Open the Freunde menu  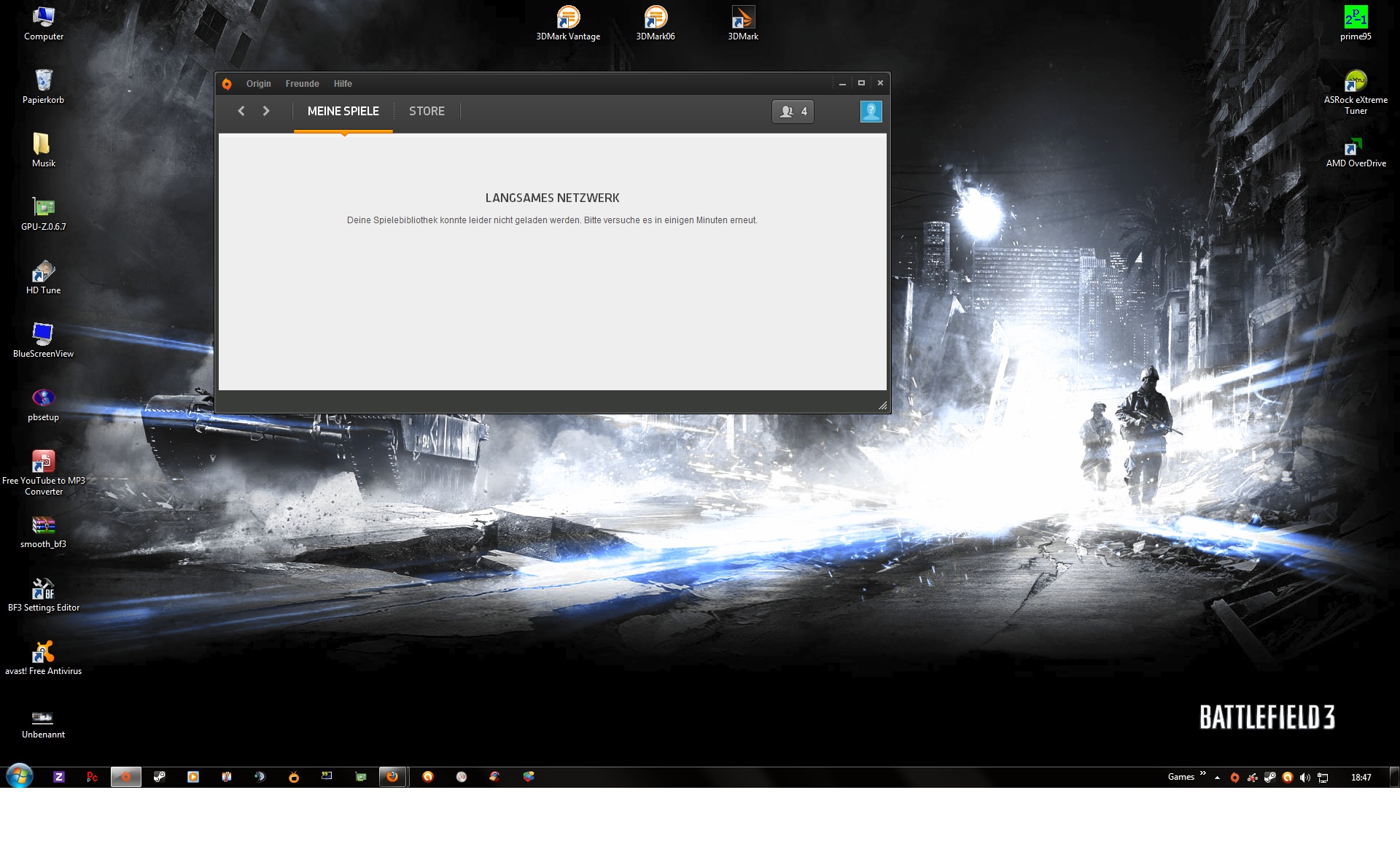click(x=302, y=84)
